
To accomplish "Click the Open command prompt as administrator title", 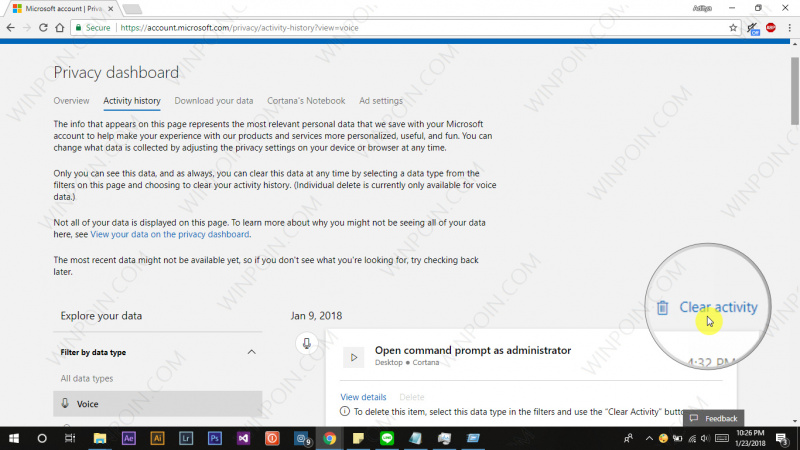I will (x=473, y=351).
